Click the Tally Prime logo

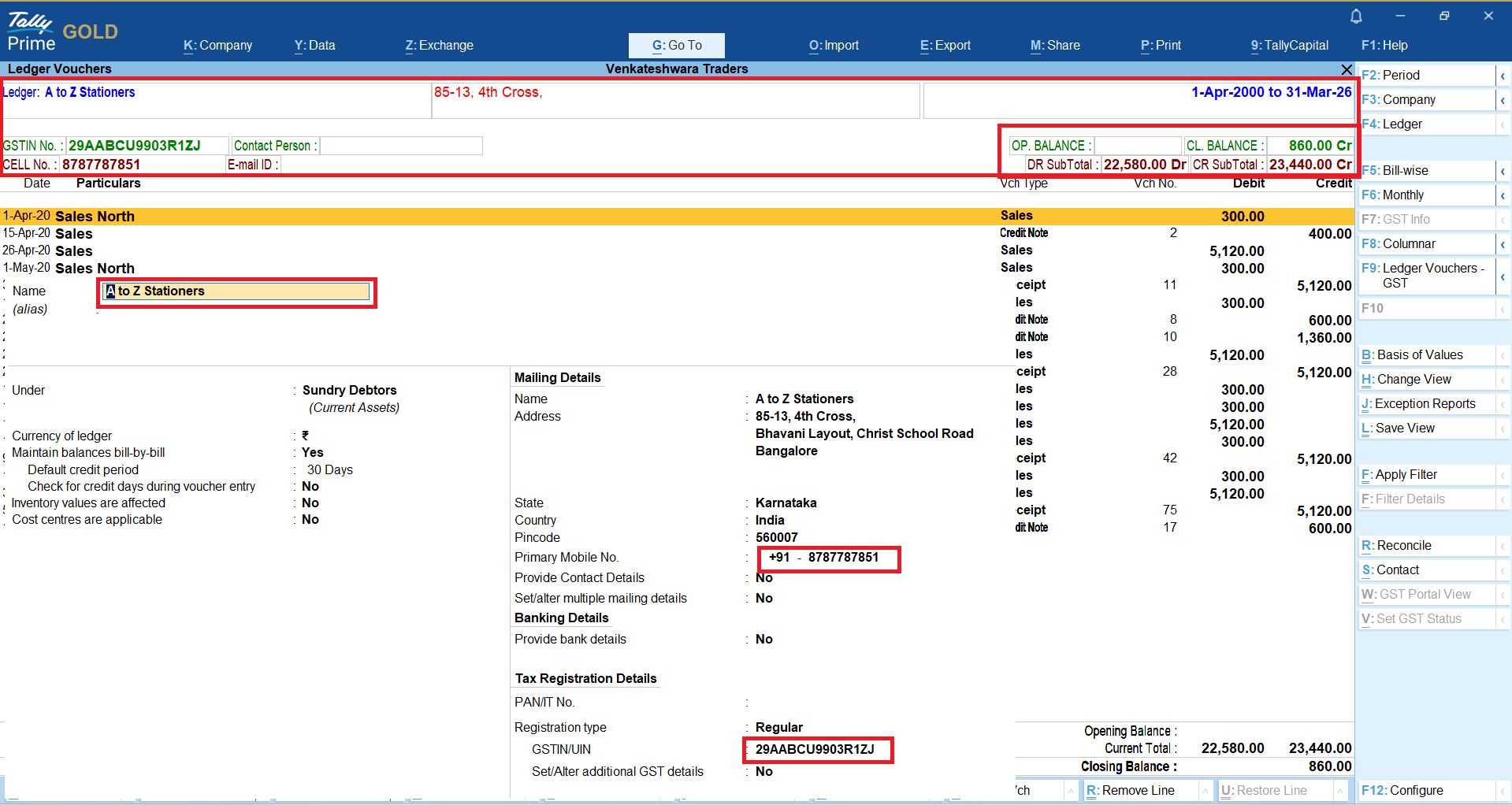(x=32, y=32)
